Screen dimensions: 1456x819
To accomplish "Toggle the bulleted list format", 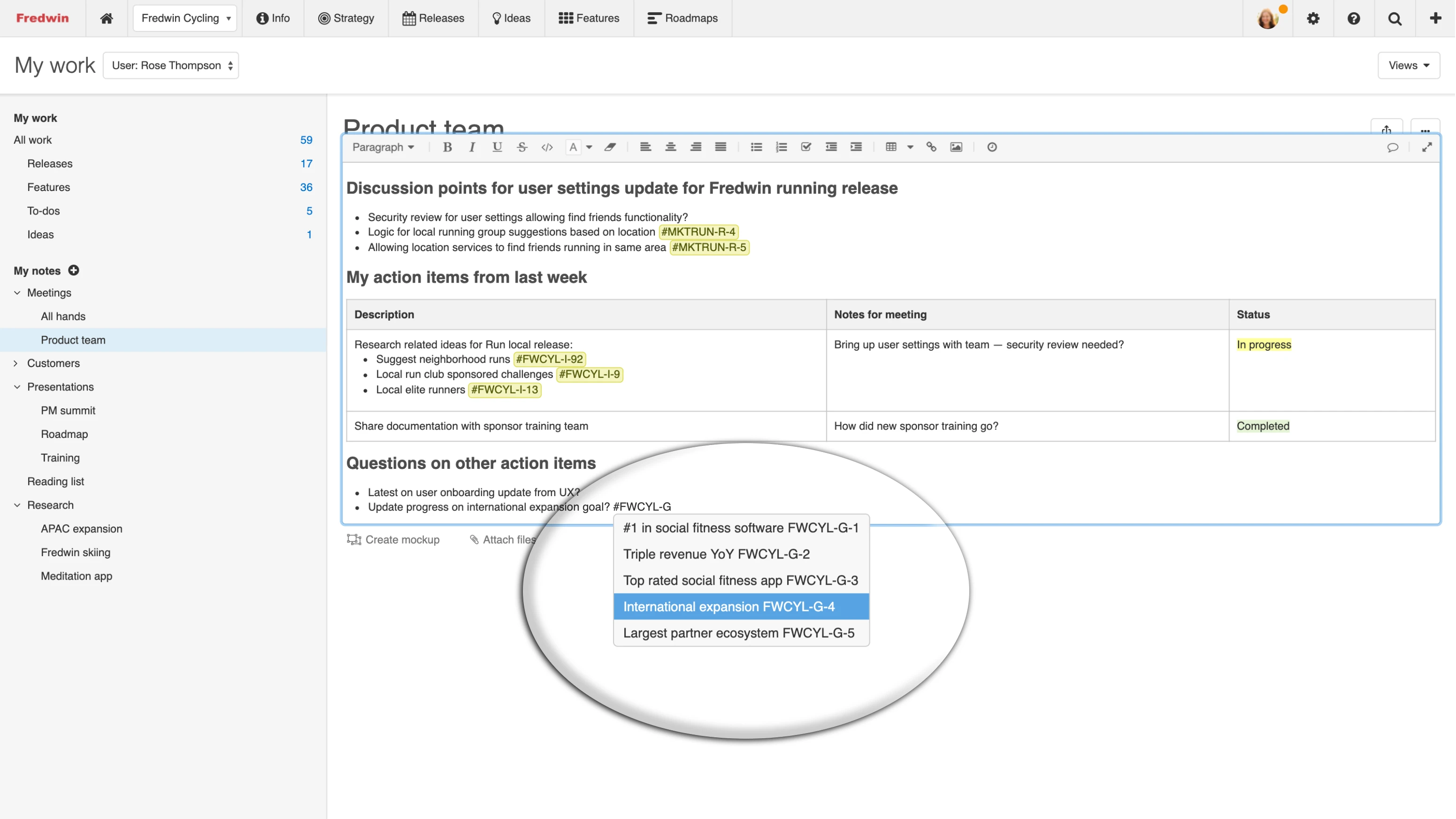I will coord(756,147).
